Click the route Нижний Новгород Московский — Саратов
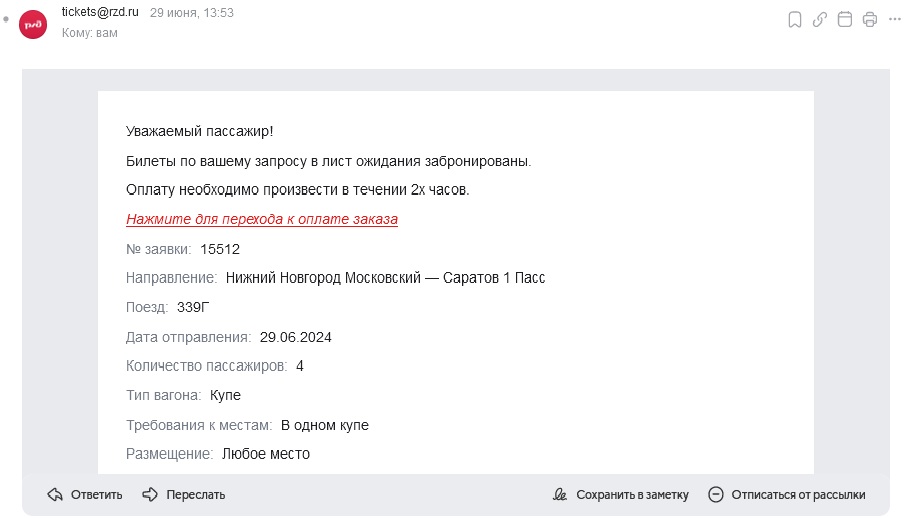This screenshot has width=907, height=518. coord(385,278)
